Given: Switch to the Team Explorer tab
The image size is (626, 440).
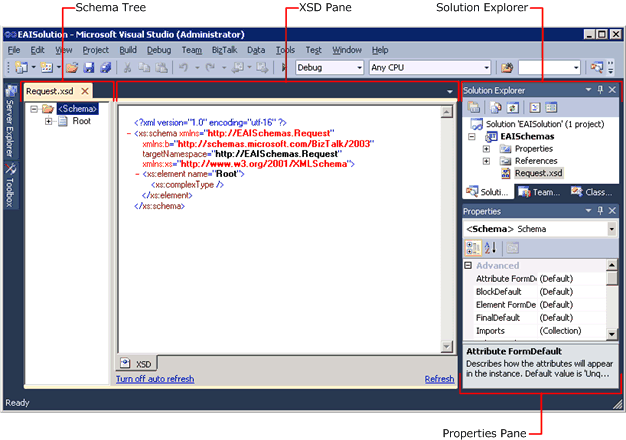Looking at the screenshot, I should tap(540, 192).
